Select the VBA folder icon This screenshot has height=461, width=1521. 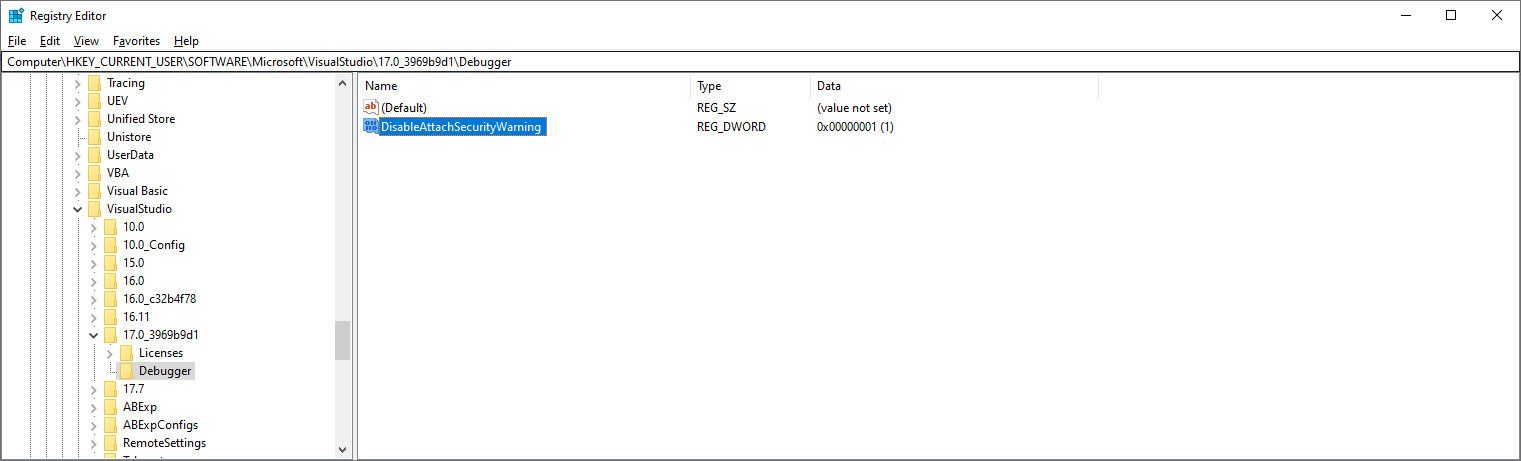[x=95, y=173]
